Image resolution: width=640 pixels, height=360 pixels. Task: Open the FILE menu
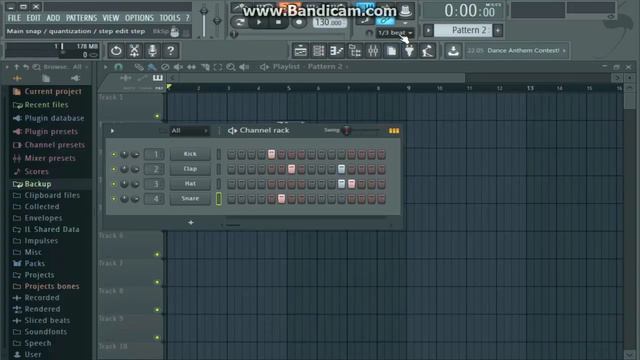tap(14, 18)
